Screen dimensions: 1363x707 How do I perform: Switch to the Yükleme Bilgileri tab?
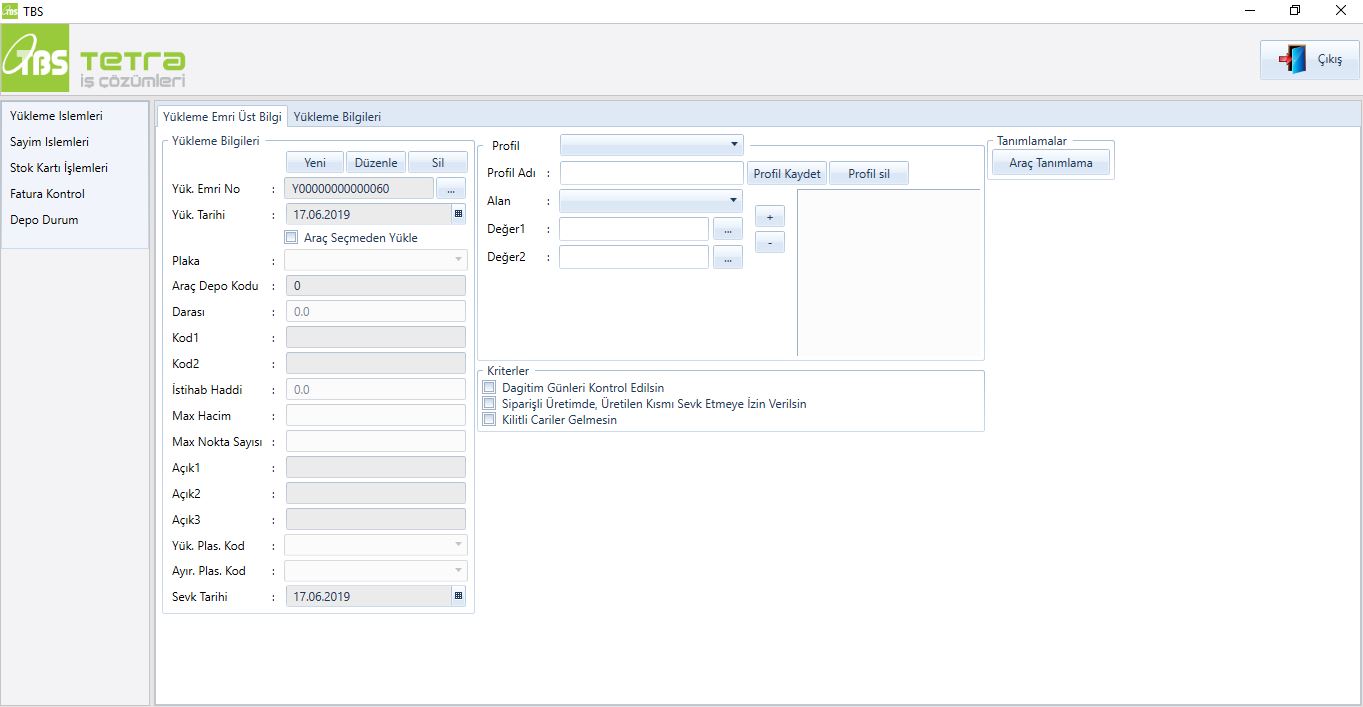[x=337, y=117]
